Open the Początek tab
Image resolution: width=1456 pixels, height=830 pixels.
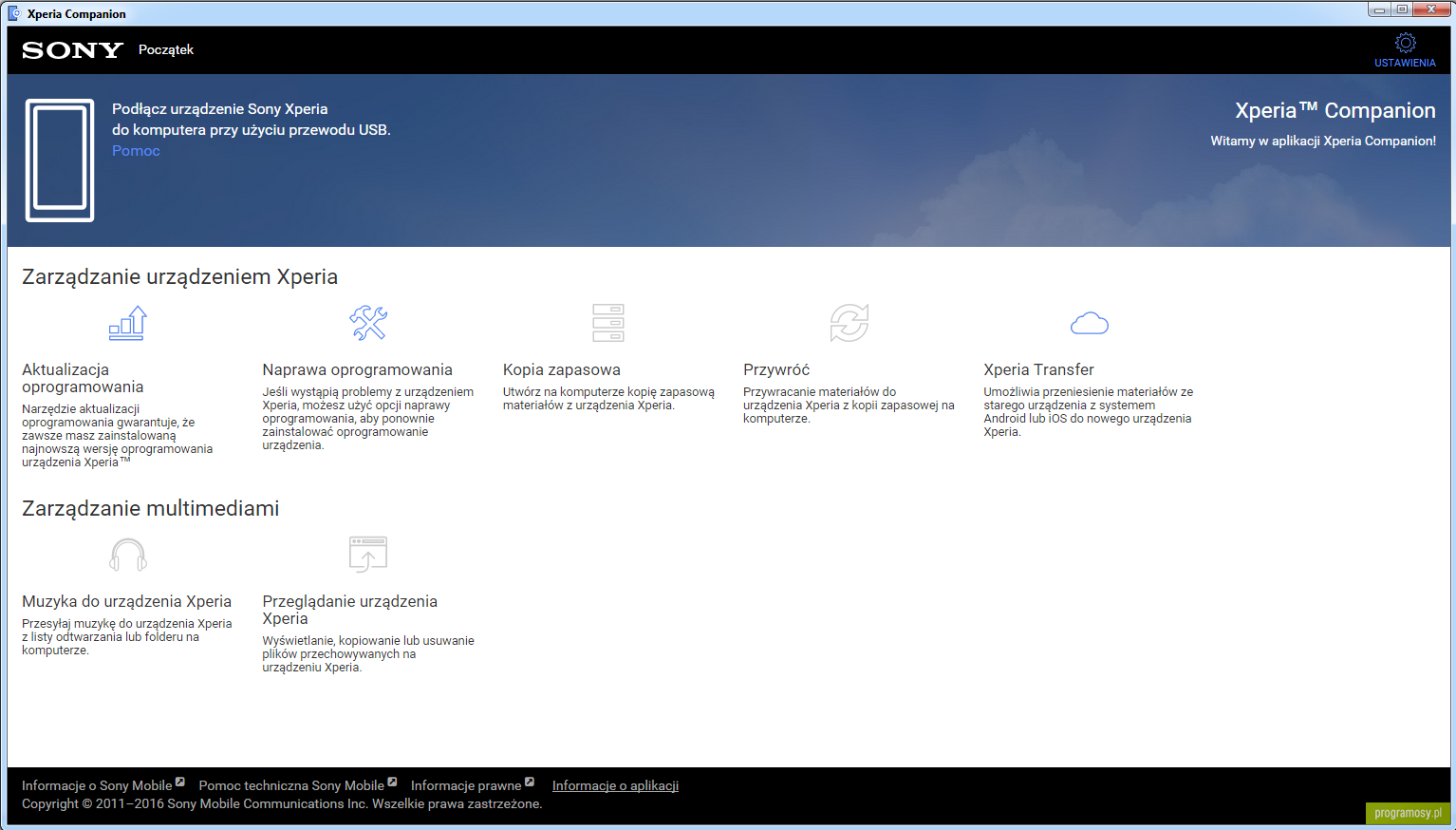(166, 49)
